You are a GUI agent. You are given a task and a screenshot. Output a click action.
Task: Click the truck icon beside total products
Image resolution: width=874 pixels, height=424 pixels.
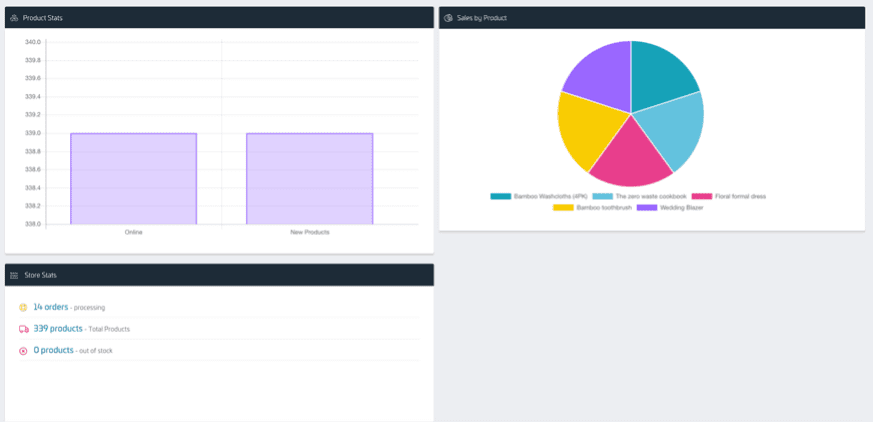[x=23, y=329]
